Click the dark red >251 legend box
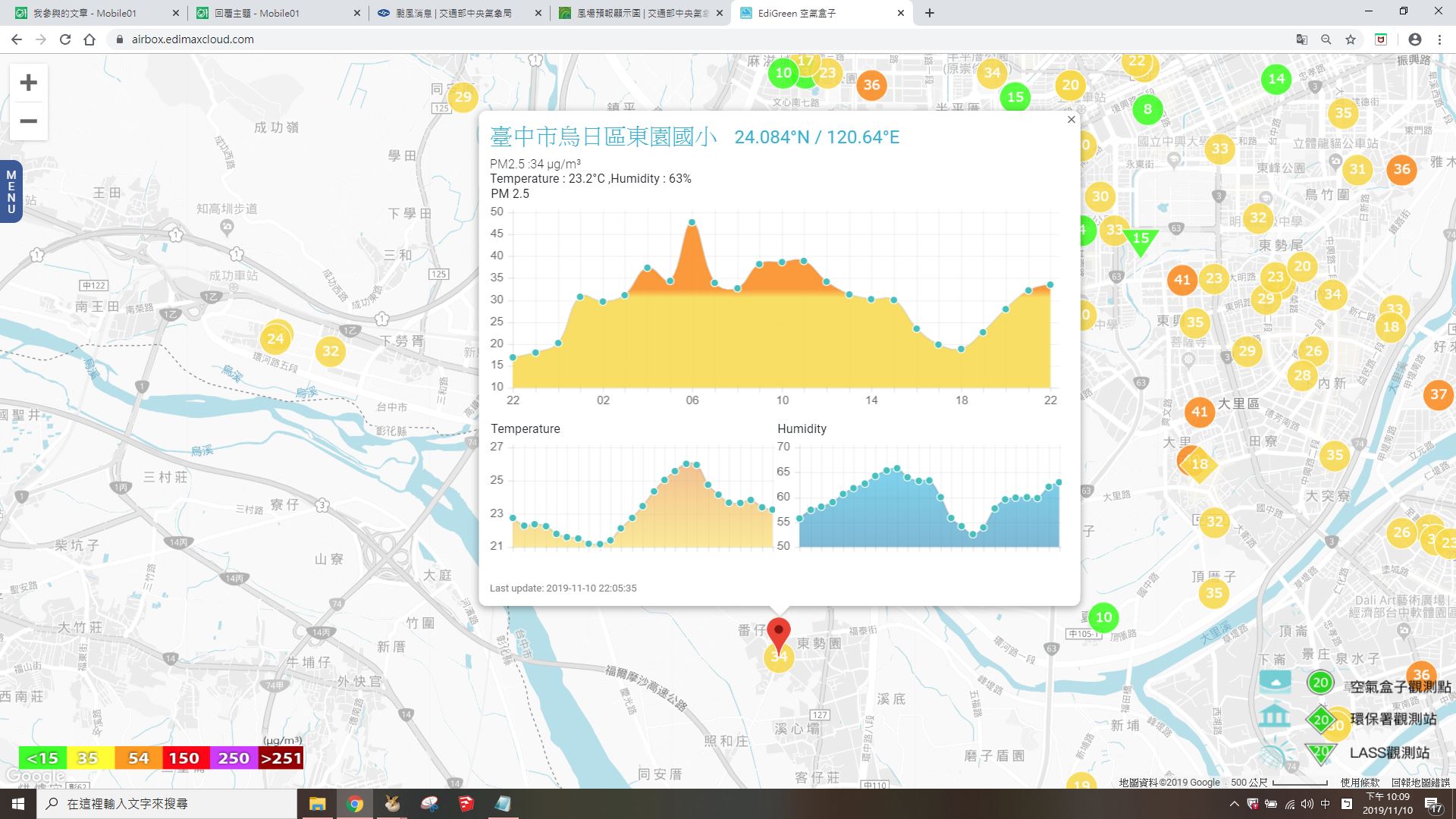Viewport: 1456px width, 819px height. click(x=281, y=758)
